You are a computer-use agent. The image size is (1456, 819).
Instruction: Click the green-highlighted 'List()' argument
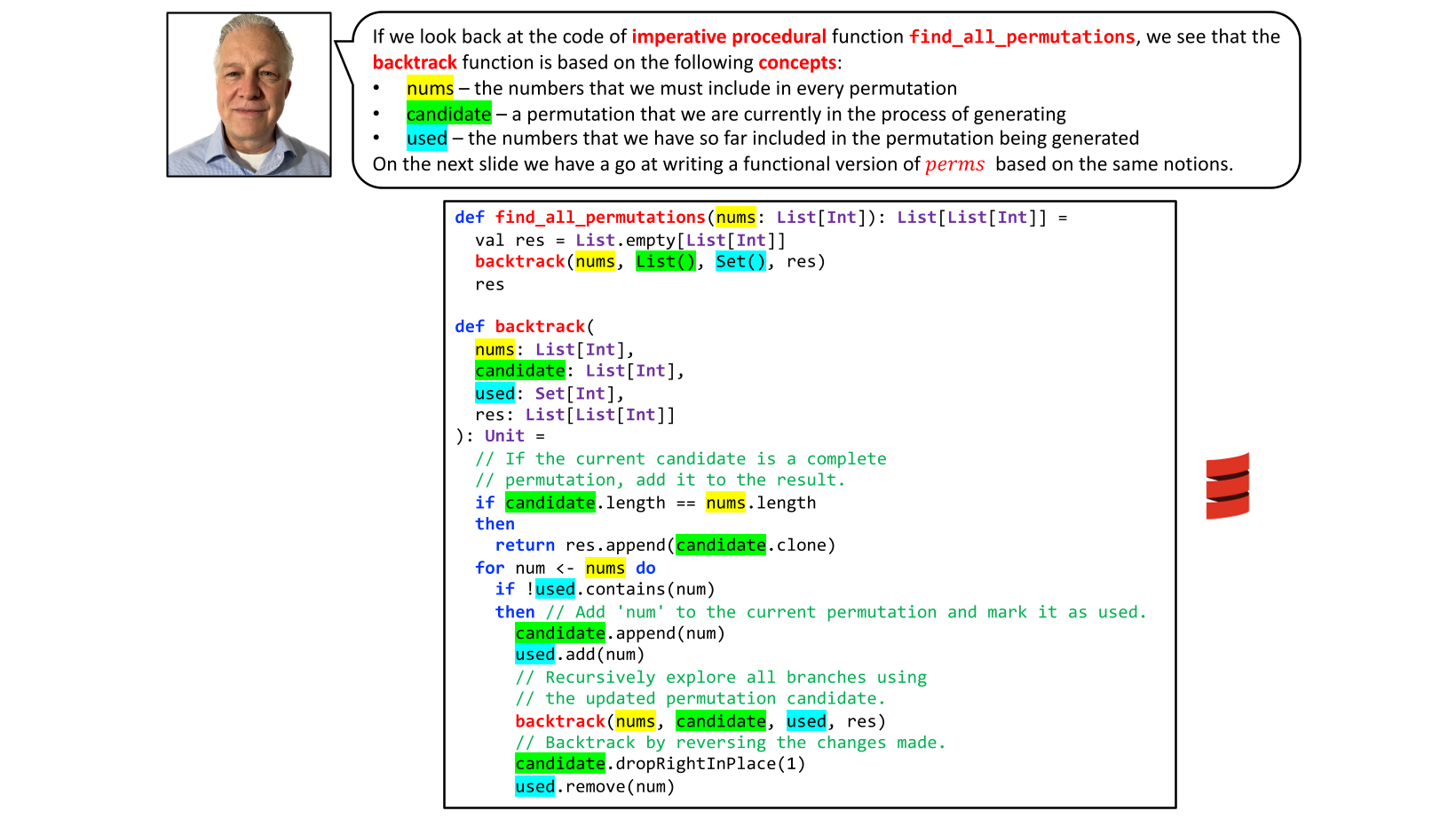pos(665,261)
